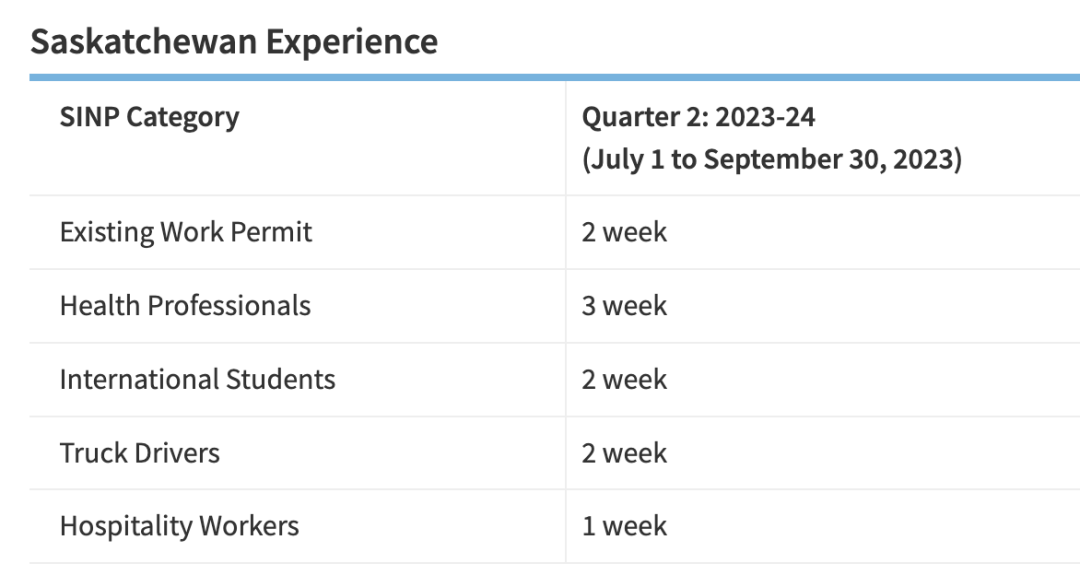The image size is (1080, 575).
Task: Click the blue line under the heading
Action: tap(554, 77)
